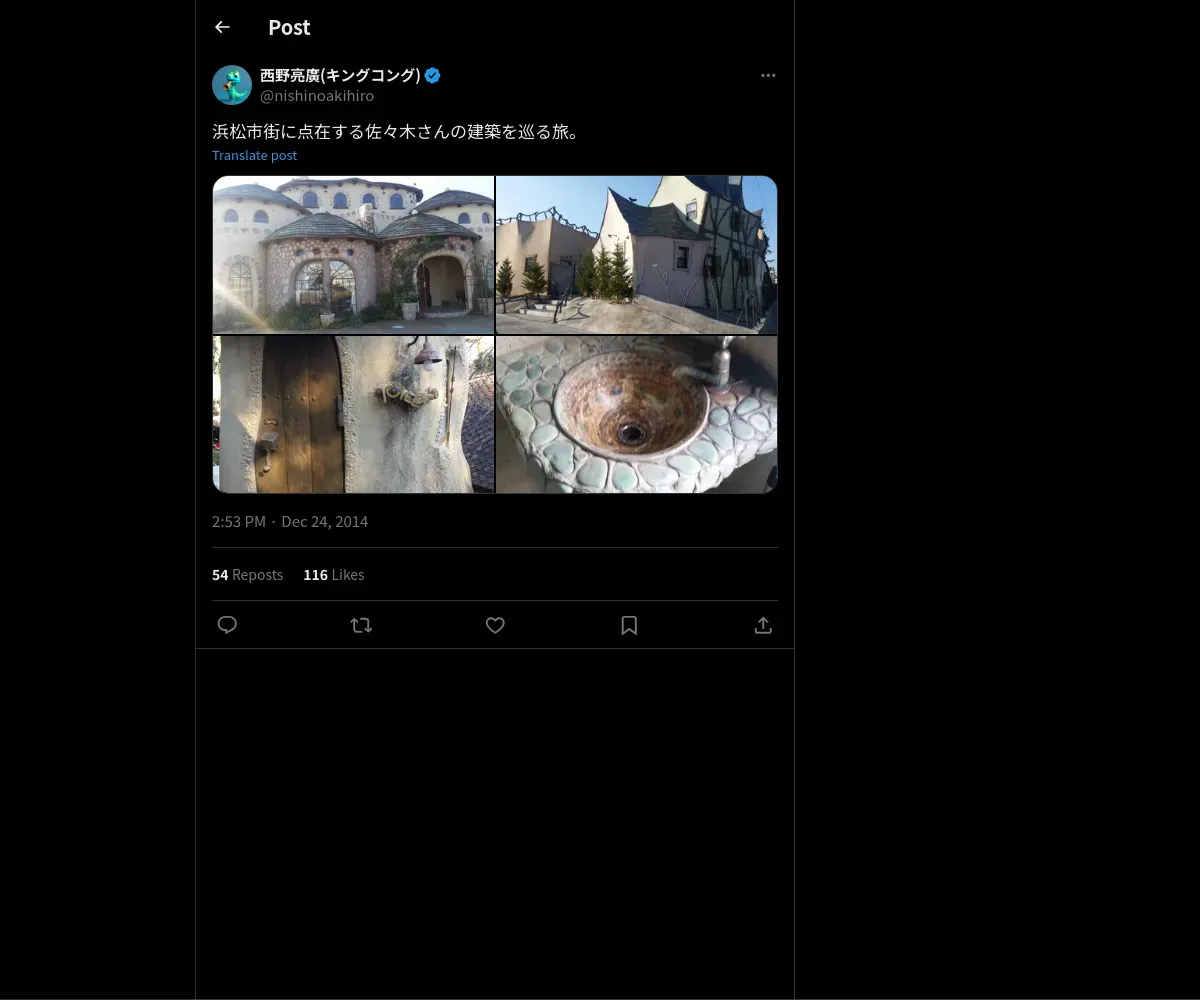Share the post via upload icon
The width and height of the screenshot is (1200, 1000).
[763, 625]
